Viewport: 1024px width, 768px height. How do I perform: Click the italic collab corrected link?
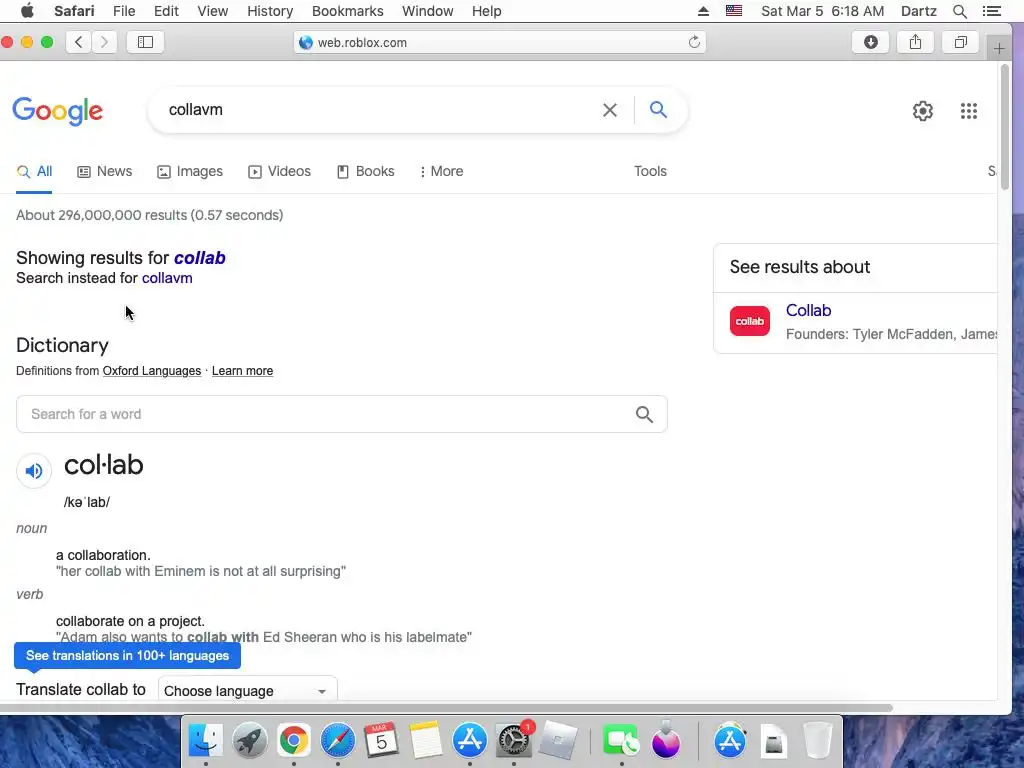coord(200,258)
